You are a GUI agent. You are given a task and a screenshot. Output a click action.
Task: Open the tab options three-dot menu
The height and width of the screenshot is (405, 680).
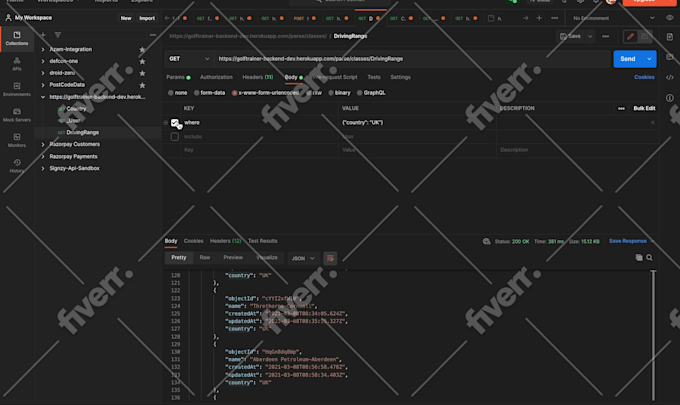coord(555,18)
